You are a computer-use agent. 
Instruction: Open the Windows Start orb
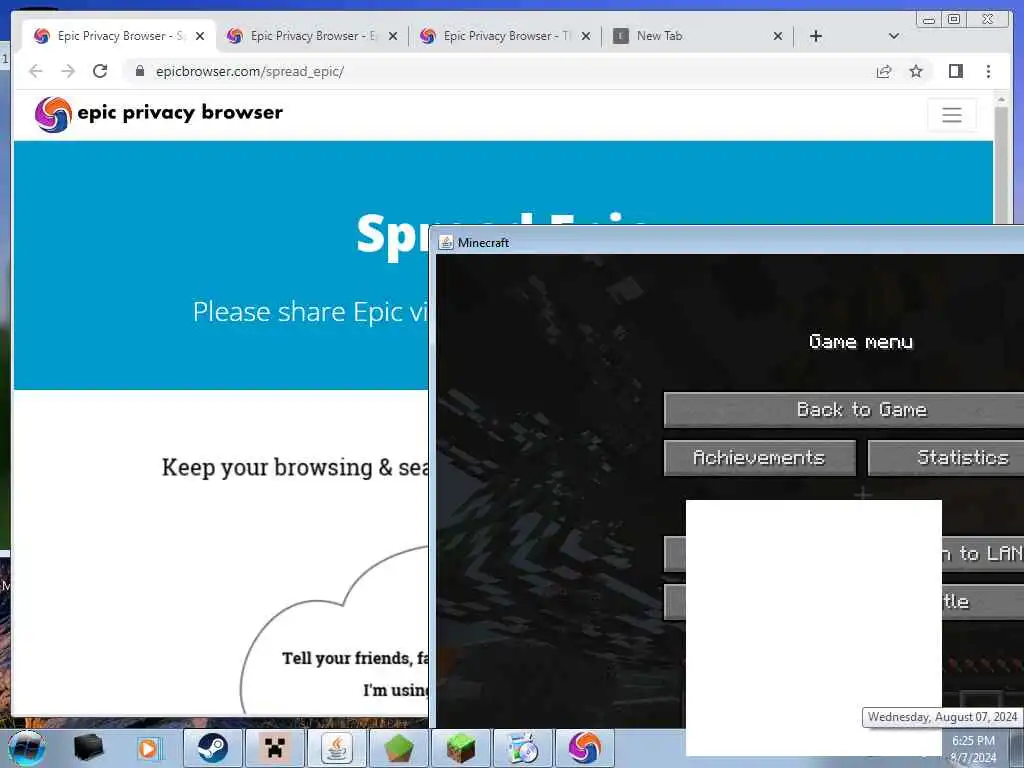[27, 748]
